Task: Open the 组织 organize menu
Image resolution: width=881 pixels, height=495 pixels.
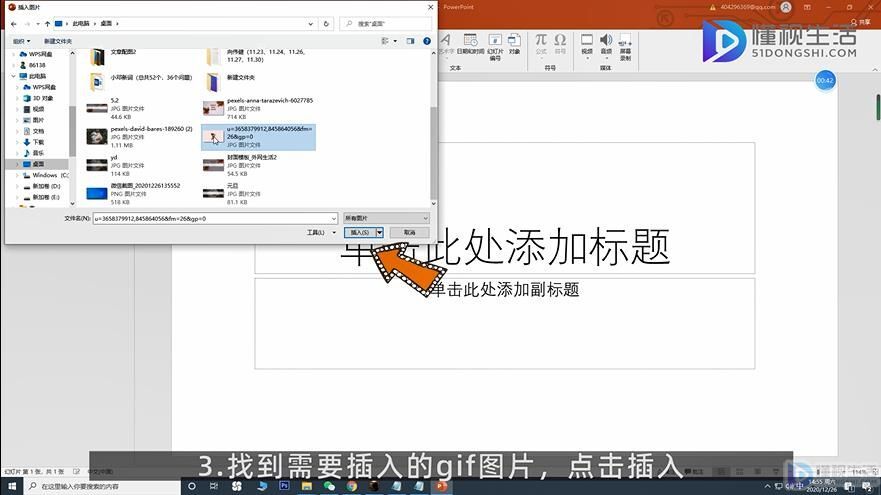Action: pos(21,41)
